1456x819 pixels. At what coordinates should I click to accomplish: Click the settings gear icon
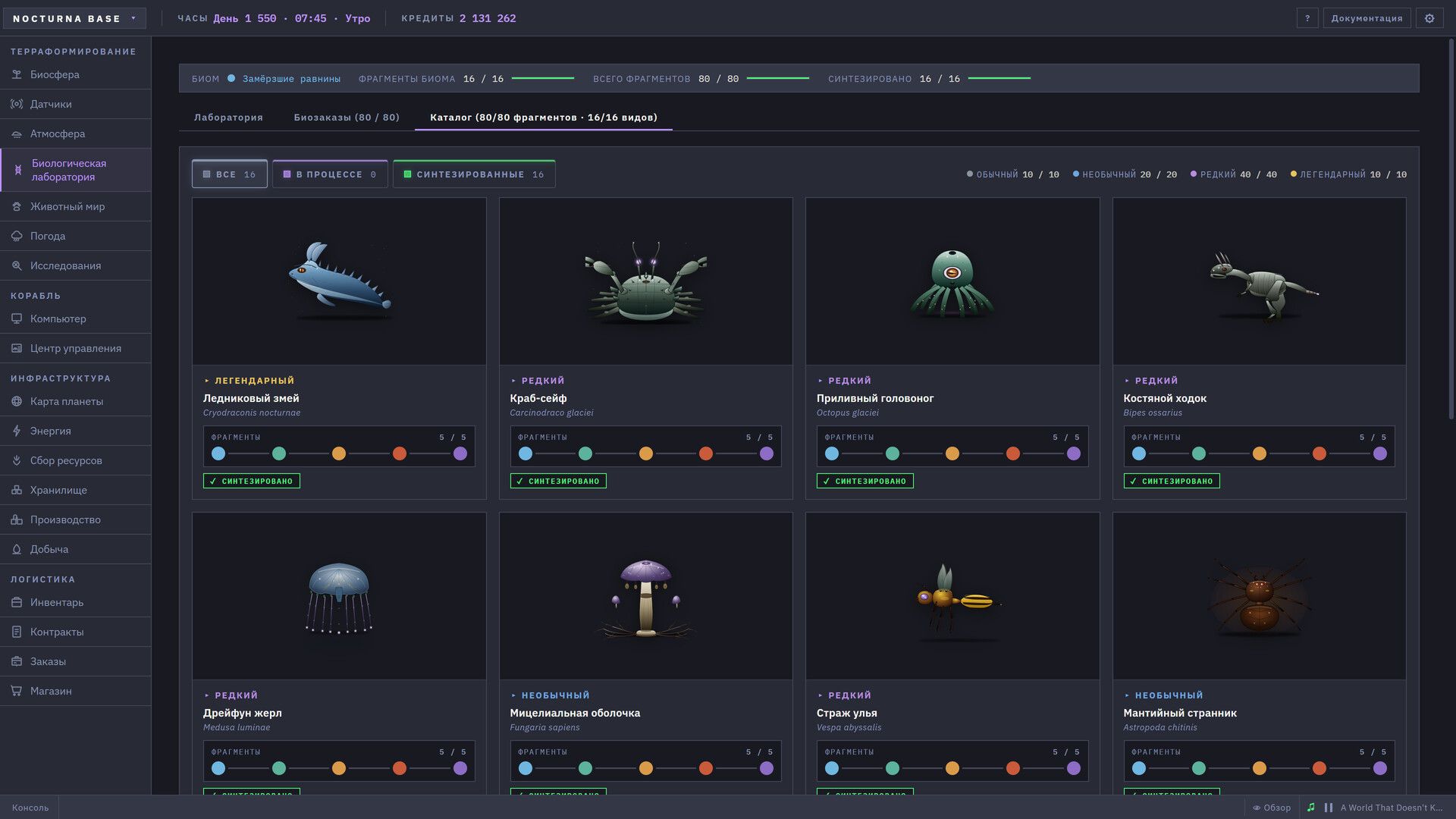1429,18
